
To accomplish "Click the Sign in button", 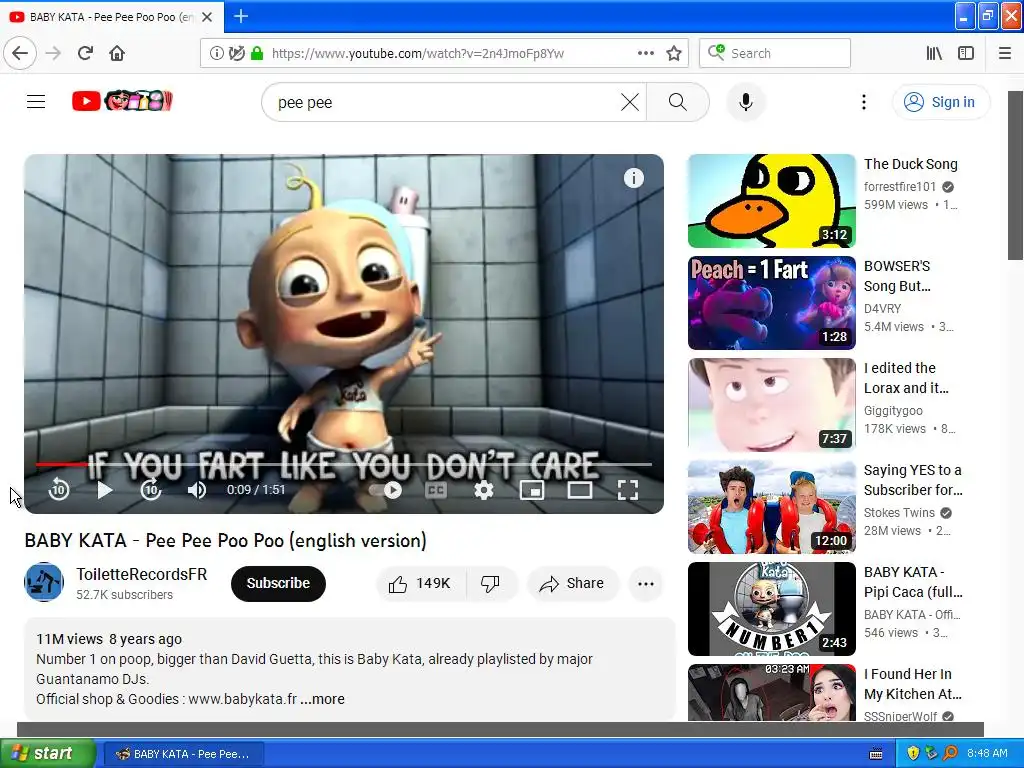I will point(940,102).
